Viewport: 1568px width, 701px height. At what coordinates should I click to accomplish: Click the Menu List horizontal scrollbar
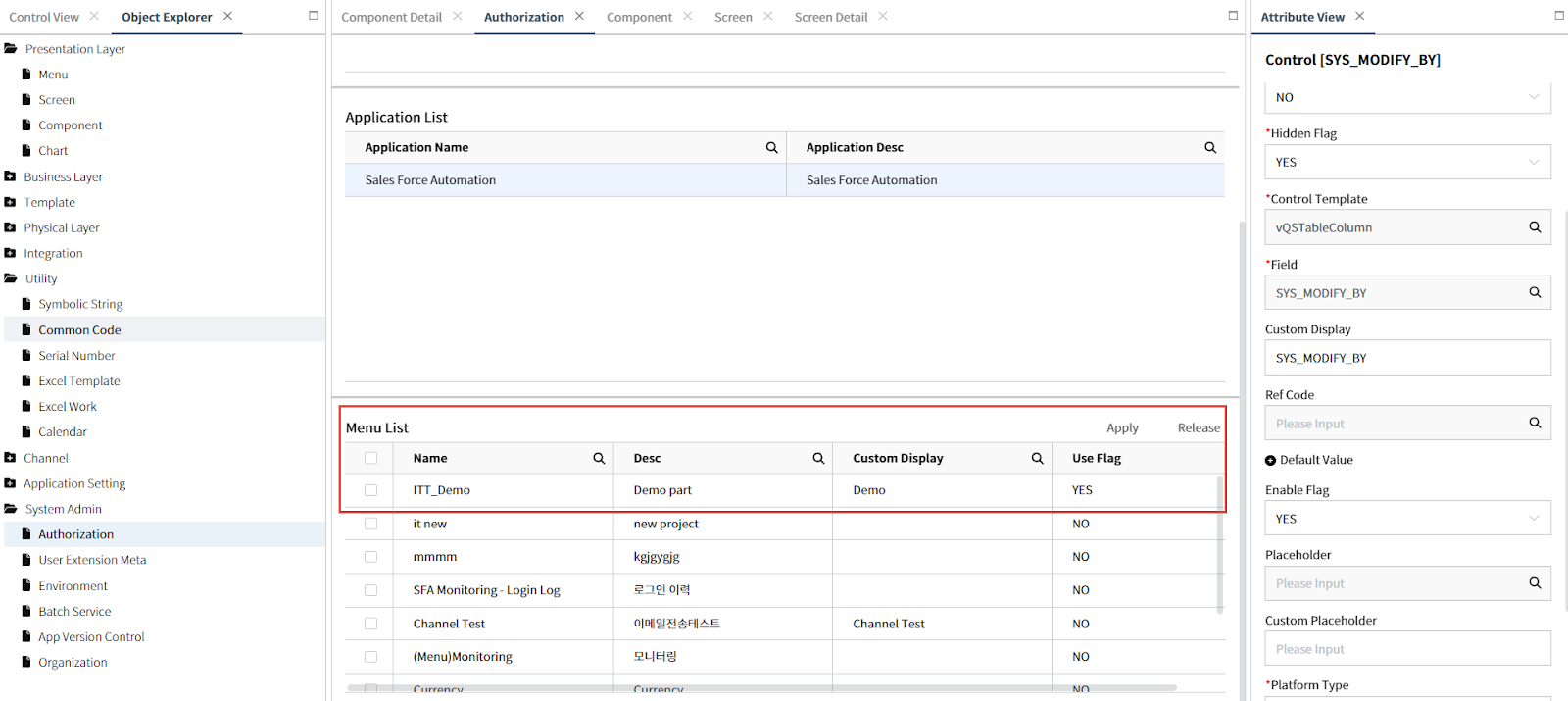point(761,688)
